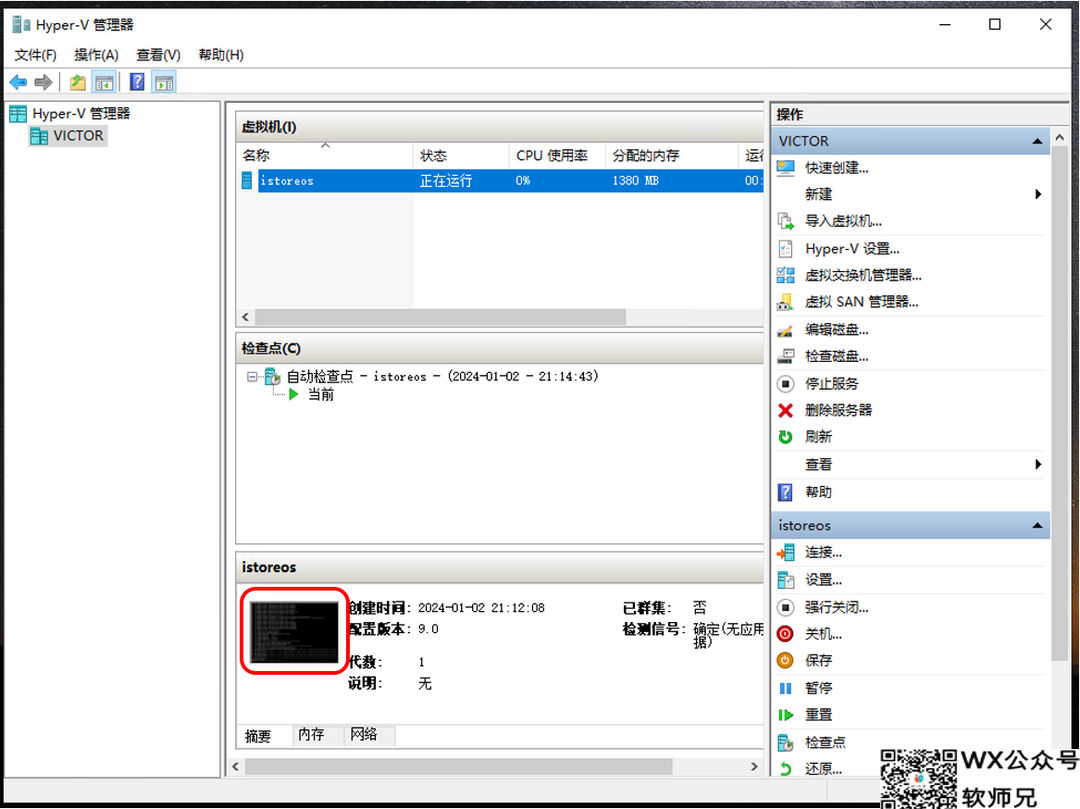
Task: Select the istoreos virtual machine row
Action: (x=501, y=181)
